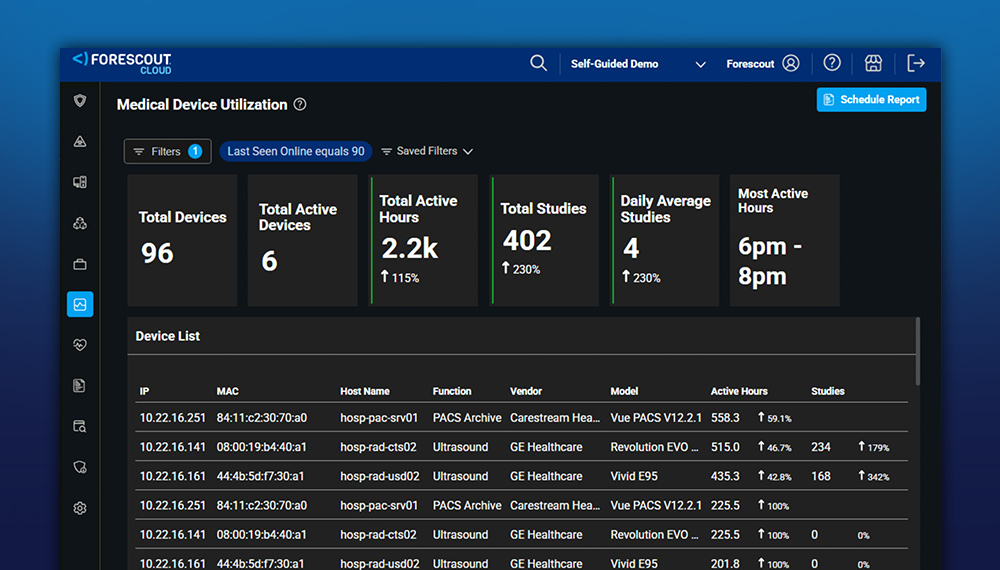This screenshot has width=1000, height=570.
Task: Open the Forescout user account icon
Action: pyautogui.click(x=791, y=63)
